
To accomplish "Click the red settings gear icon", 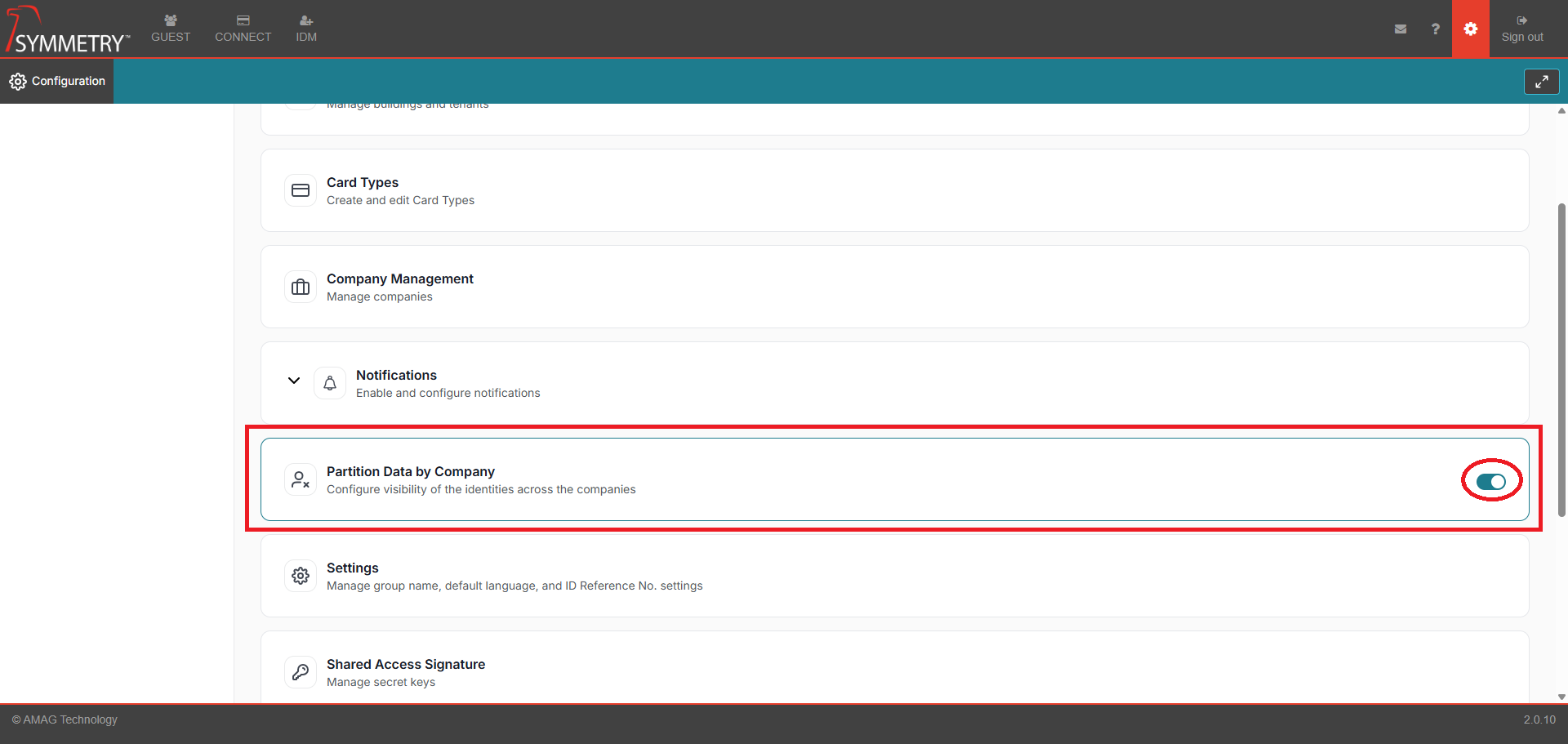I will [x=1470, y=29].
